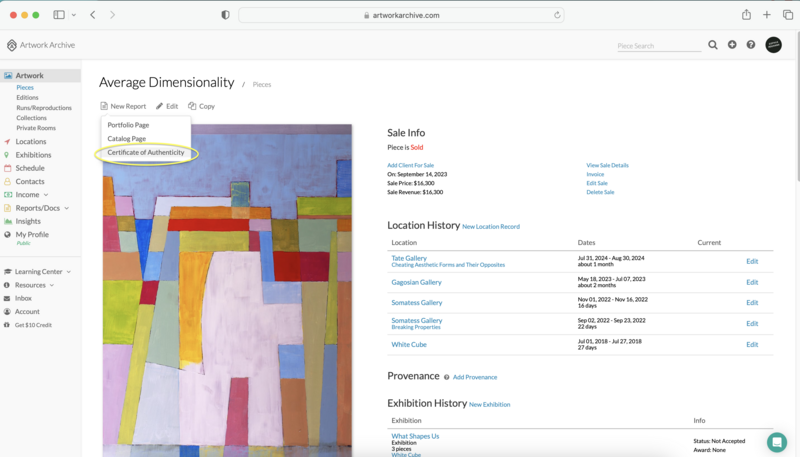Click the Add Client For Sale link
The height and width of the screenshot is (457, 800).
click(x=410, y=165)
